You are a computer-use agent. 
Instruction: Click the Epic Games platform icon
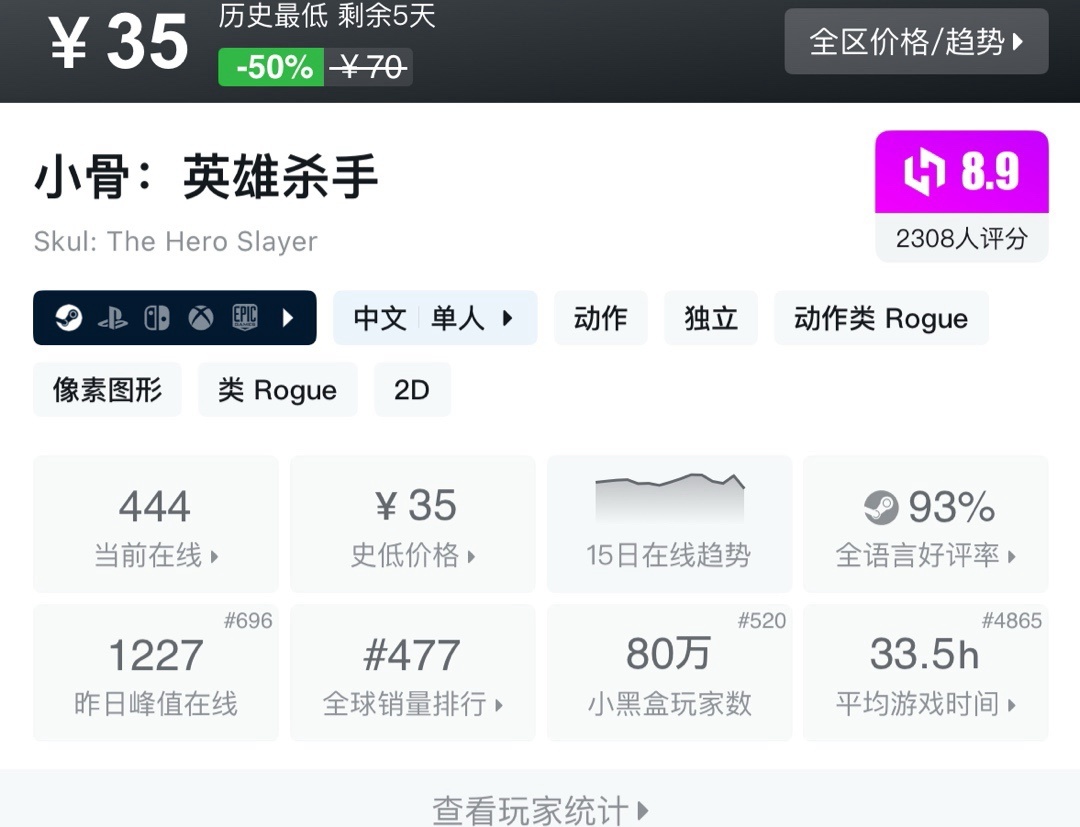point(245,317)
